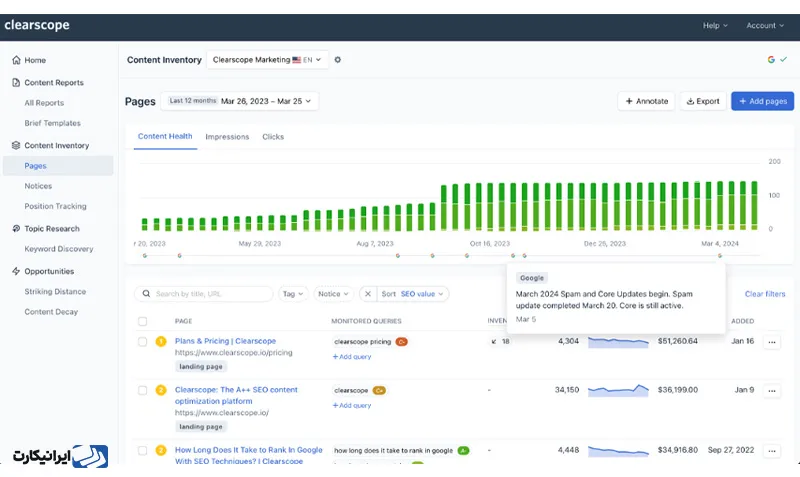Click the 34,150 value in Clearscope row
The image size is (800, 477).
pos(567,390)
